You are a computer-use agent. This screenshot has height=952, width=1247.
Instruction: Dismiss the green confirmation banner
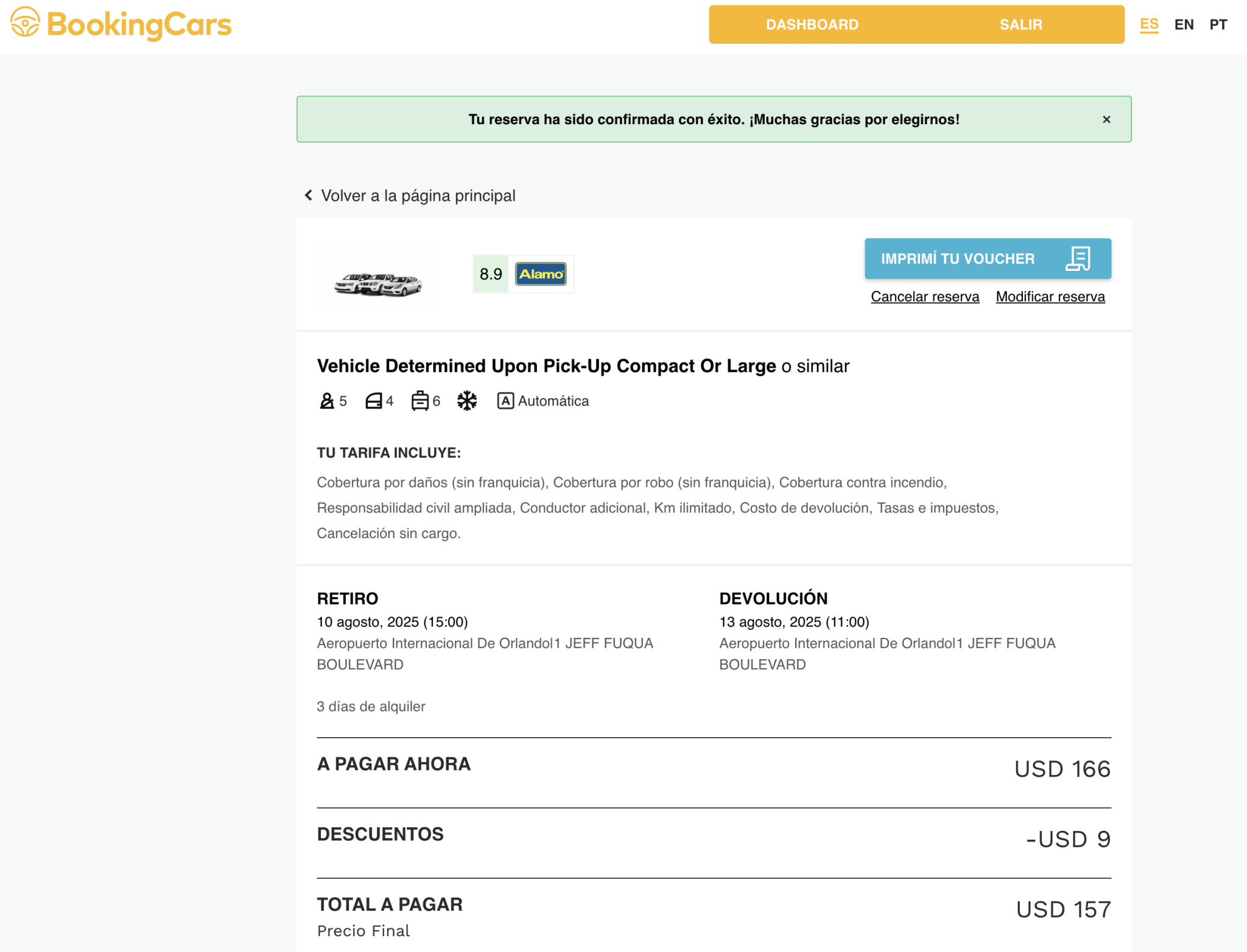click(x=1106, y=119)
